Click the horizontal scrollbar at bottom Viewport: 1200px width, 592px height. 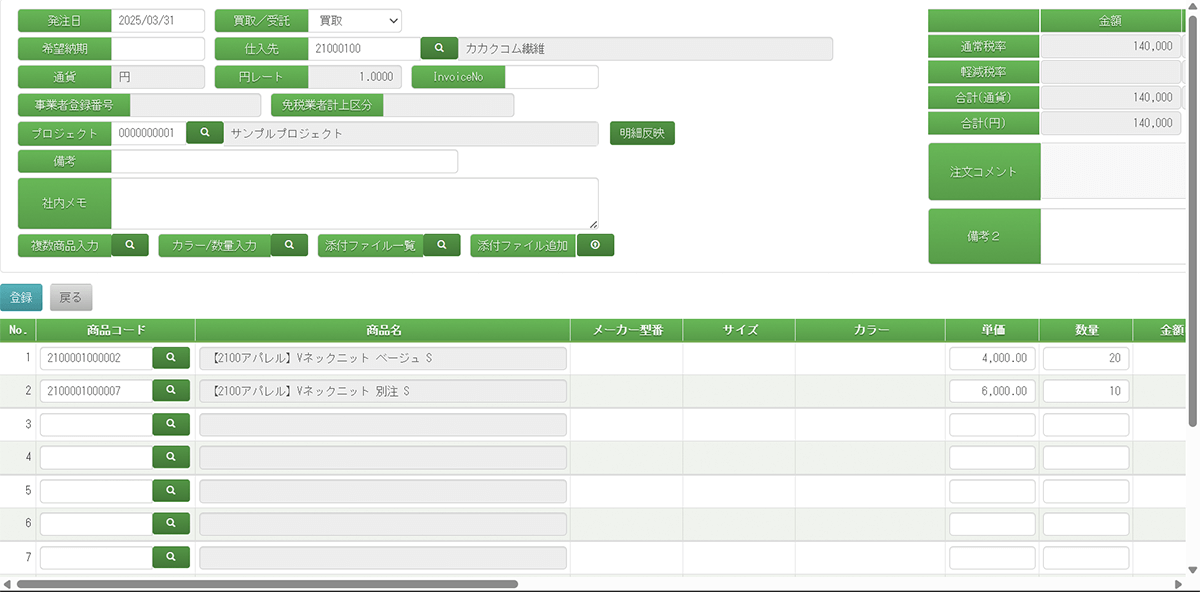(x=267, y=584)
